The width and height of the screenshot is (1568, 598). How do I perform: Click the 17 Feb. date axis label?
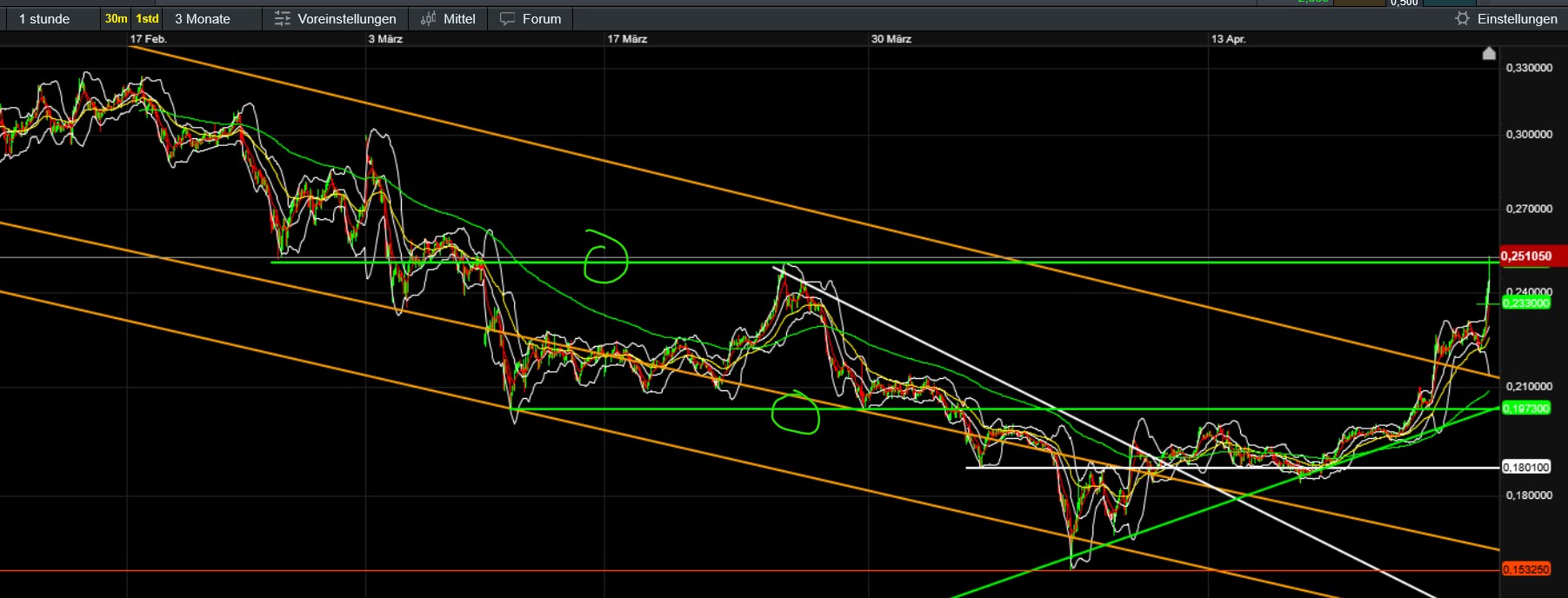(x=149, y=39)
